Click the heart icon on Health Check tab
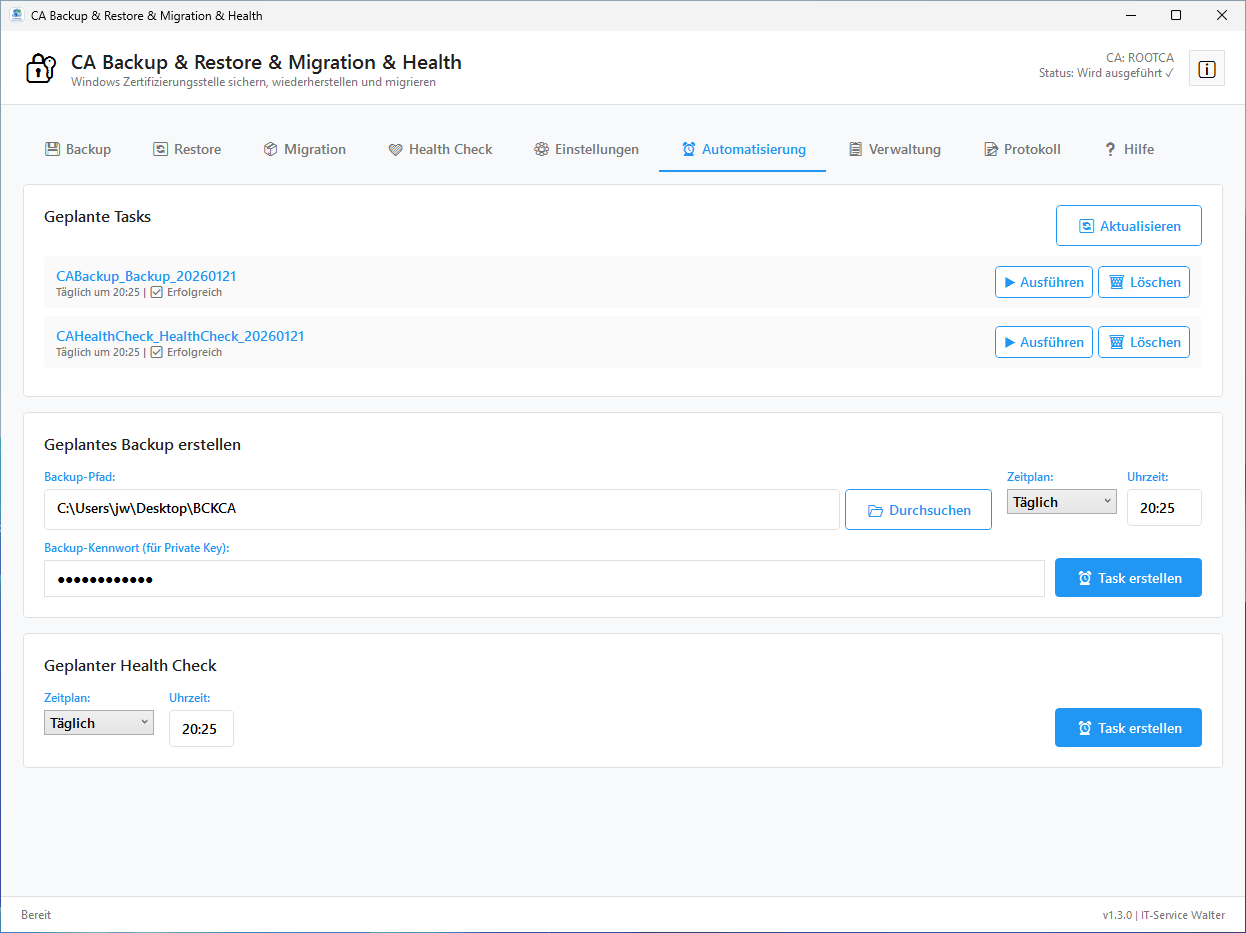Viewport: 1246px width, 933px height. click(396, 149)
